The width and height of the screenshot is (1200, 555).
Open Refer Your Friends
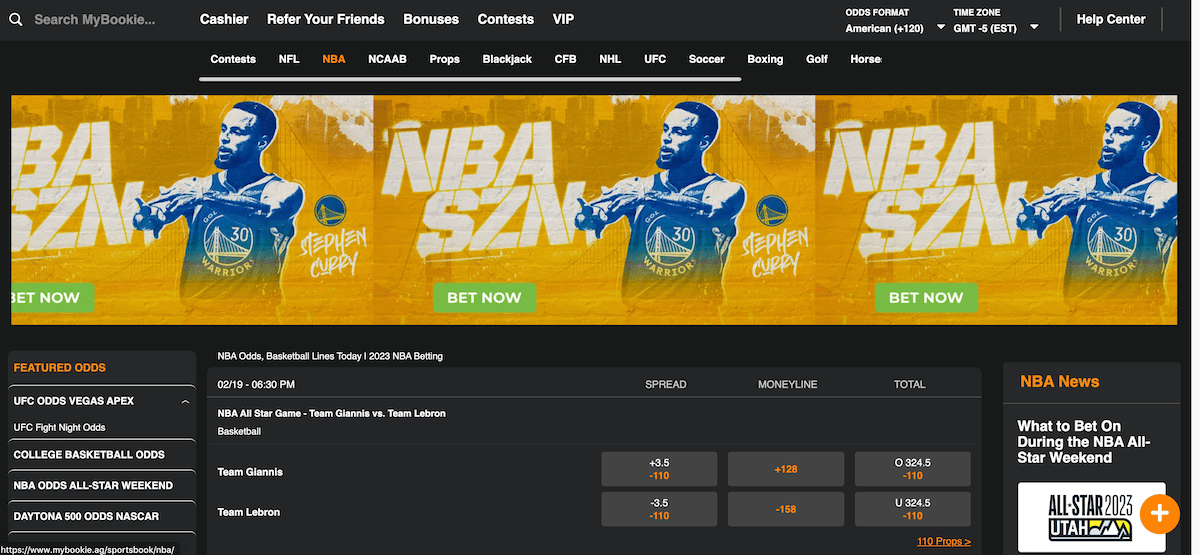point(325,19)
